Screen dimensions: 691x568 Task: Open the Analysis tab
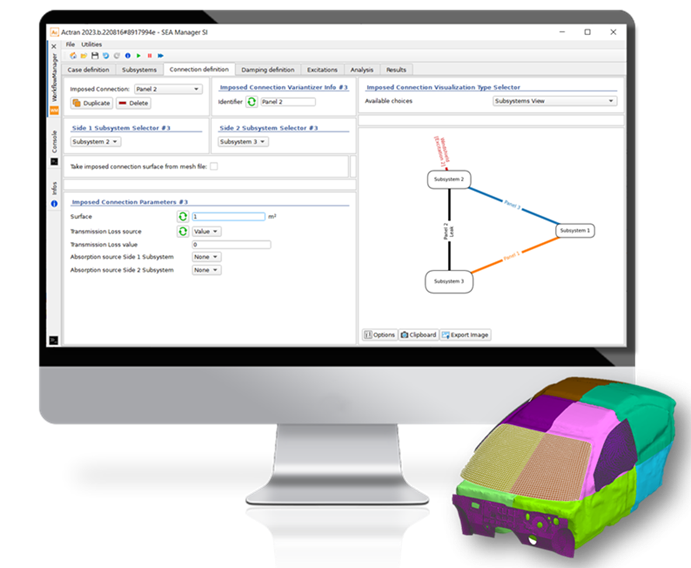pyautogui.click(x=362, y=70)
